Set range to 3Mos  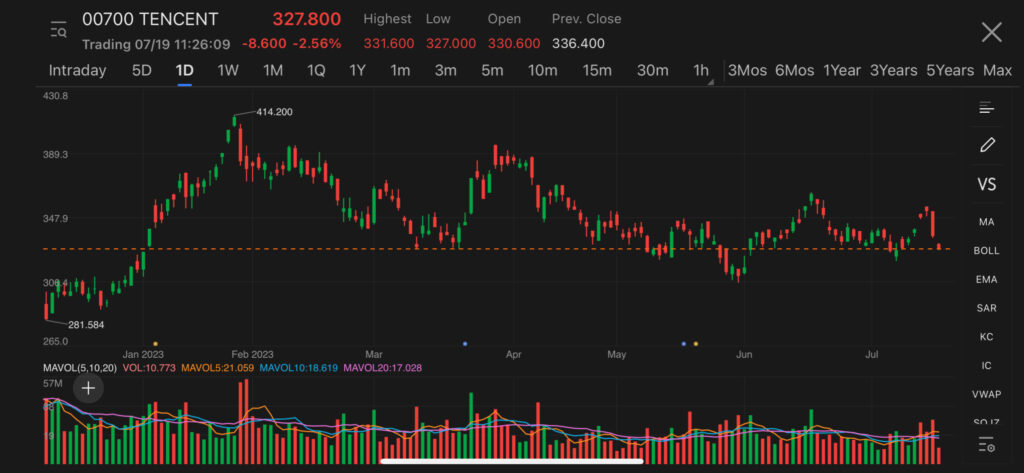(747, 71)
